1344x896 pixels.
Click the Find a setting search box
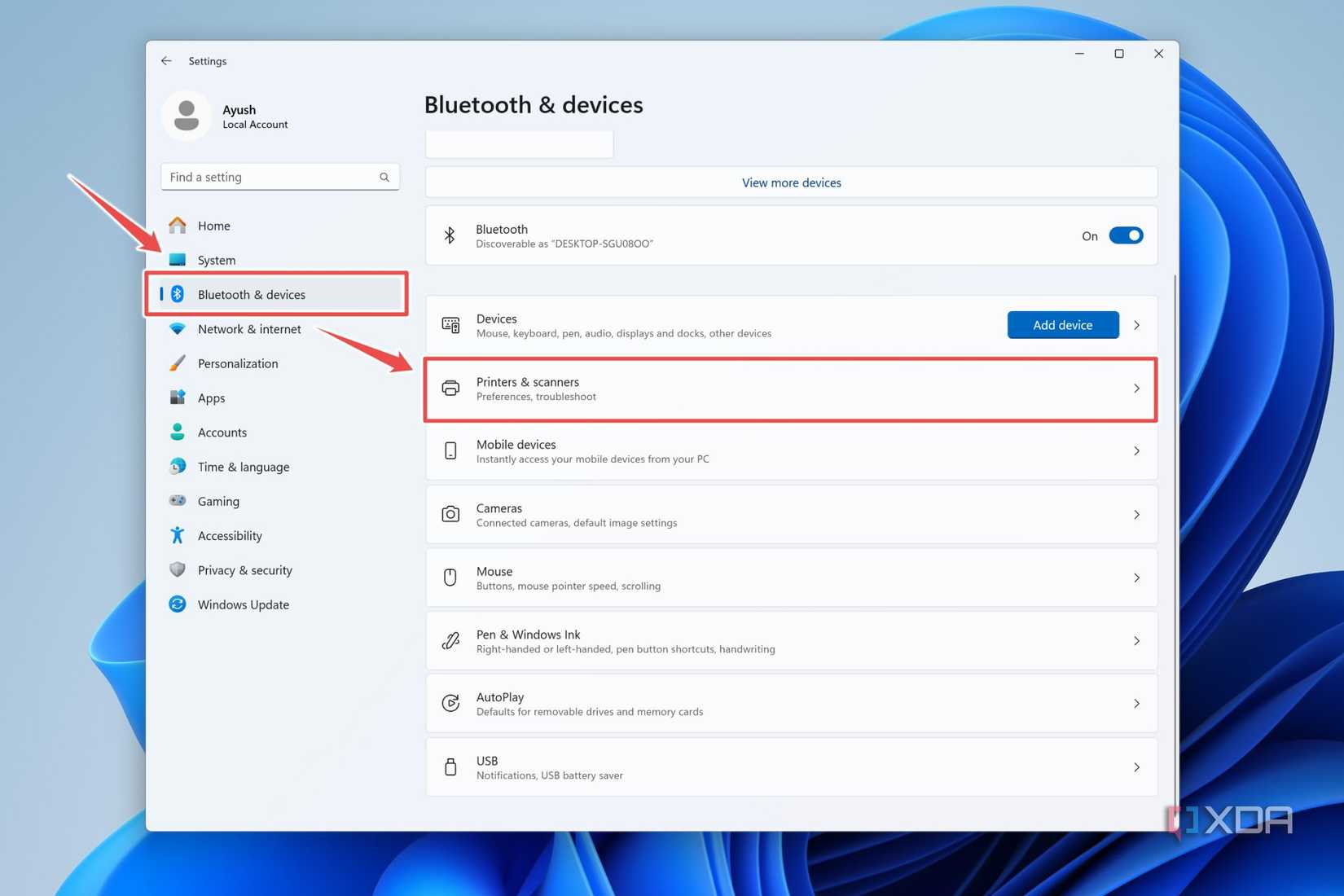coord(280,177)
